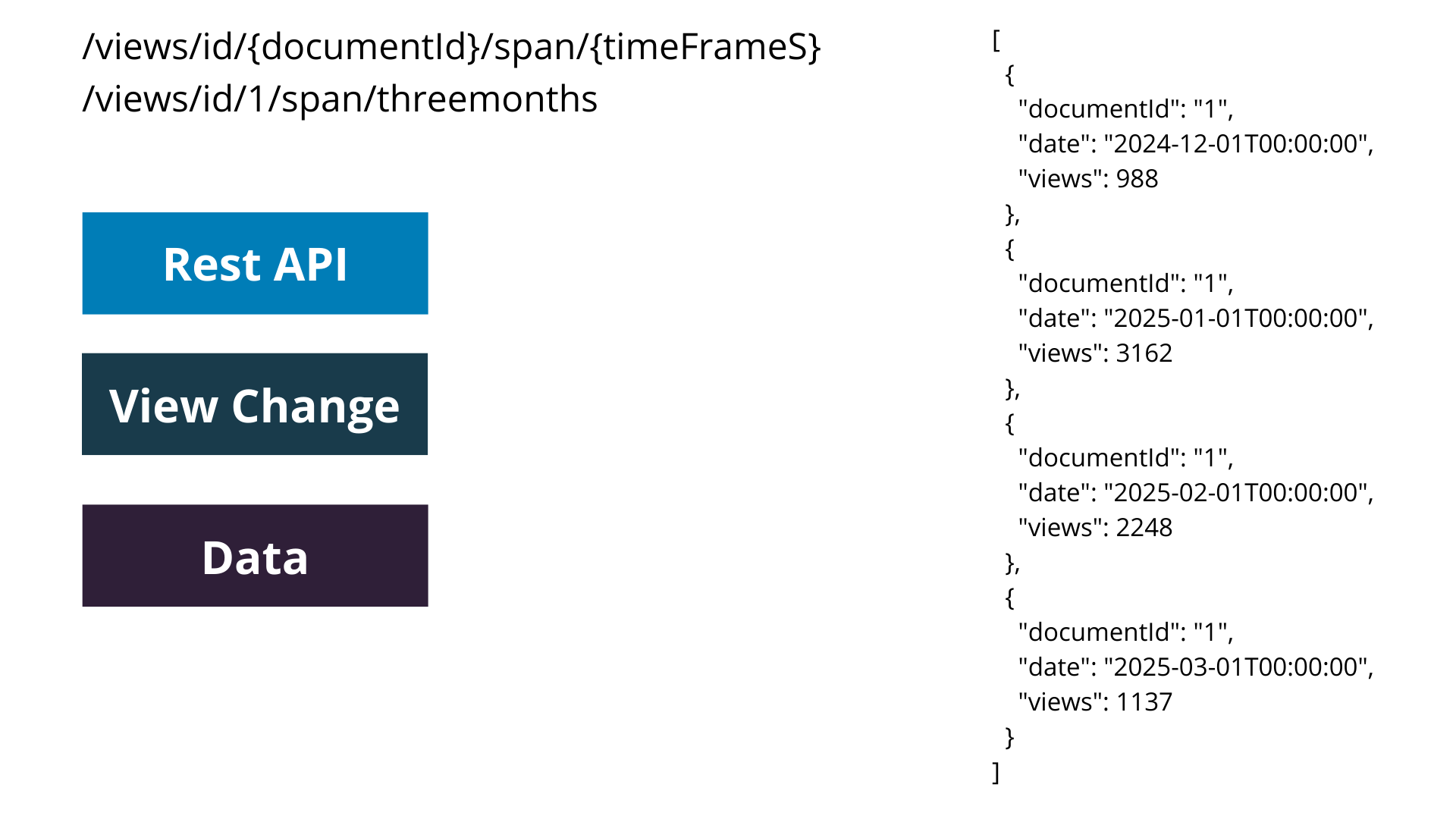Click the last documentId line in the JSON
The height and width of the screenshot is (819, 1456).
1126,632
